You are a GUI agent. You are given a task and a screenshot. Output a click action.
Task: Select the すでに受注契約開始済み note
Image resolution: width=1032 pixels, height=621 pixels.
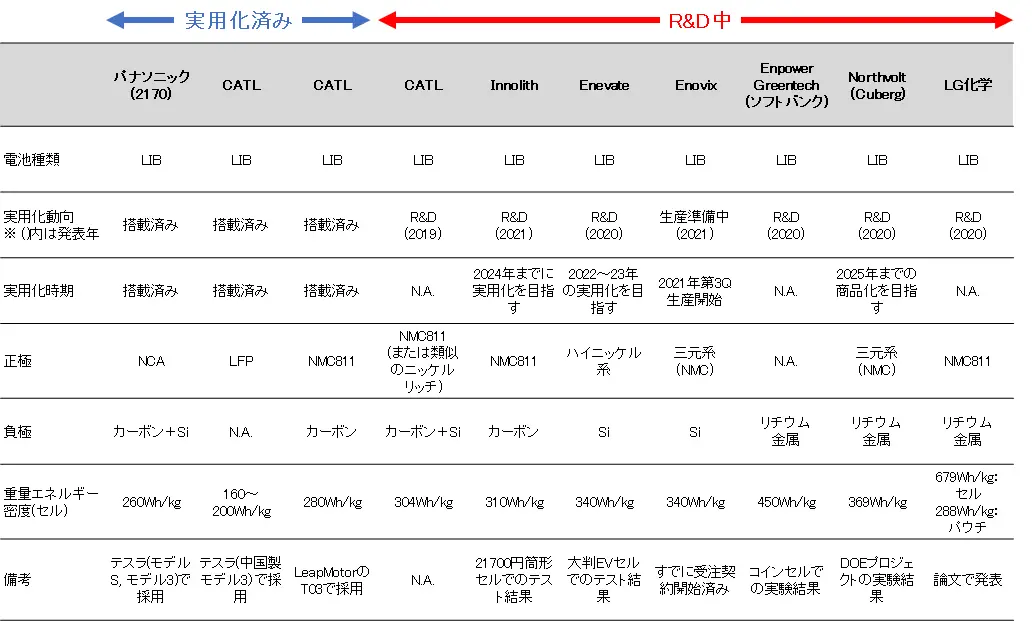[694, 580]
